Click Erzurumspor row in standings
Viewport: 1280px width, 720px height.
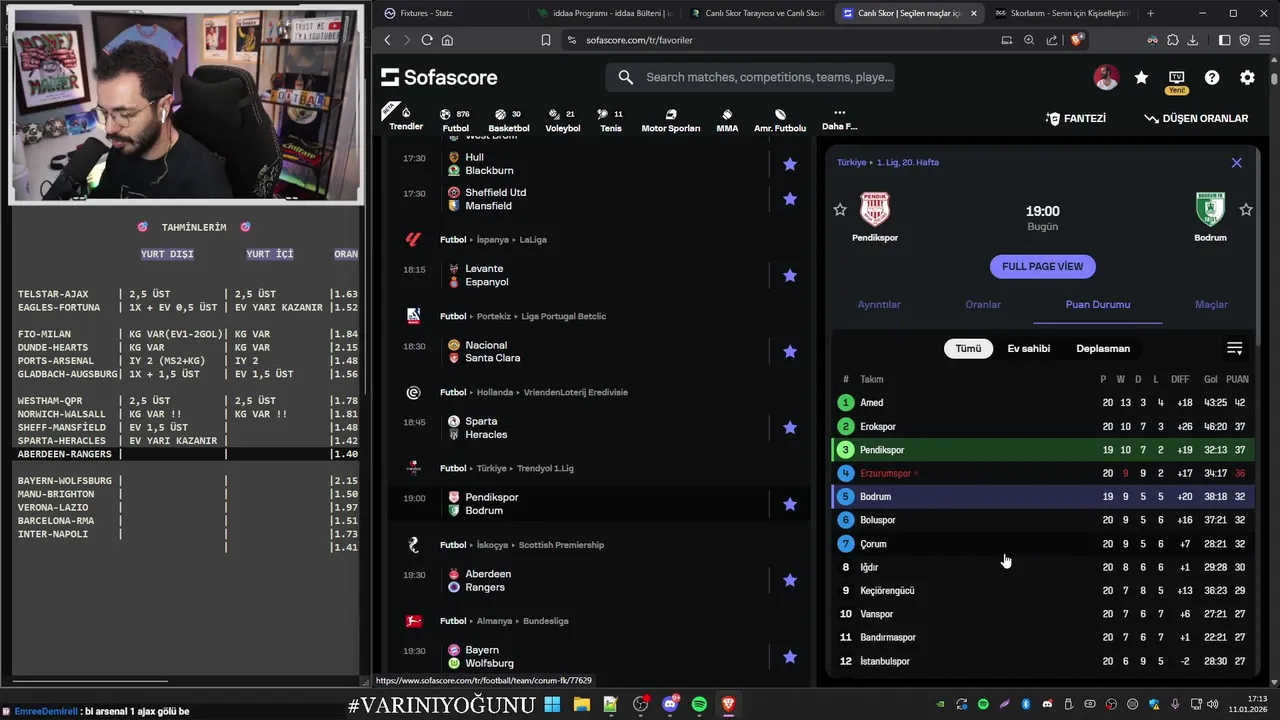click(1043, 473)
